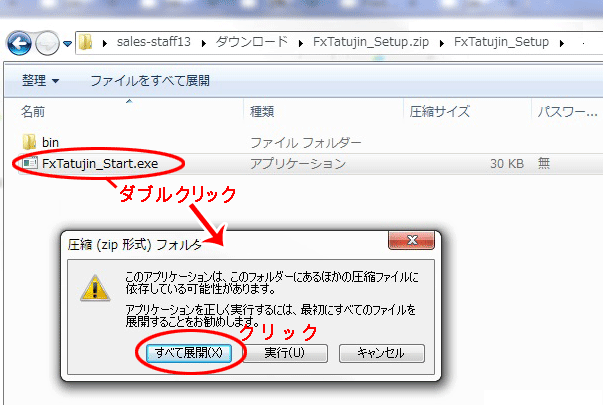Image resolution: width=603 pixels, height=405 pixels.
Task: Select the bin folder name
Action: pos(50,143)
